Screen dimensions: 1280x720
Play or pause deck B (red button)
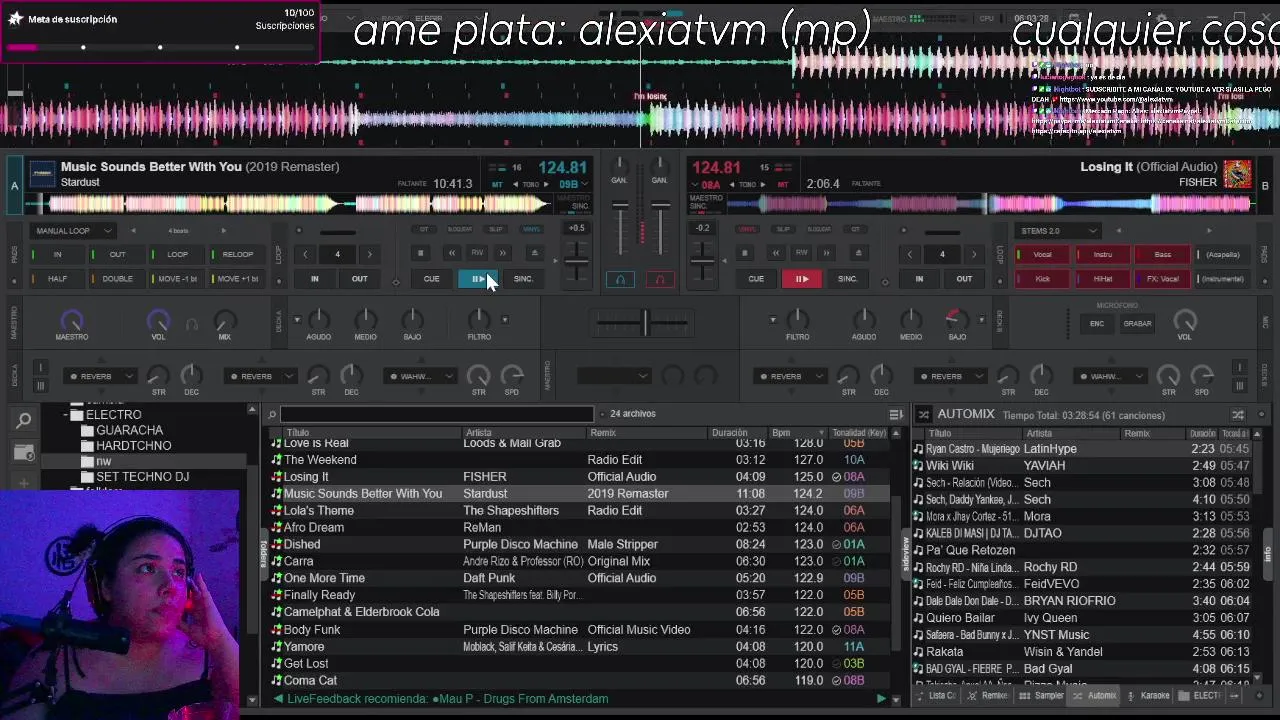click(801, 279)
